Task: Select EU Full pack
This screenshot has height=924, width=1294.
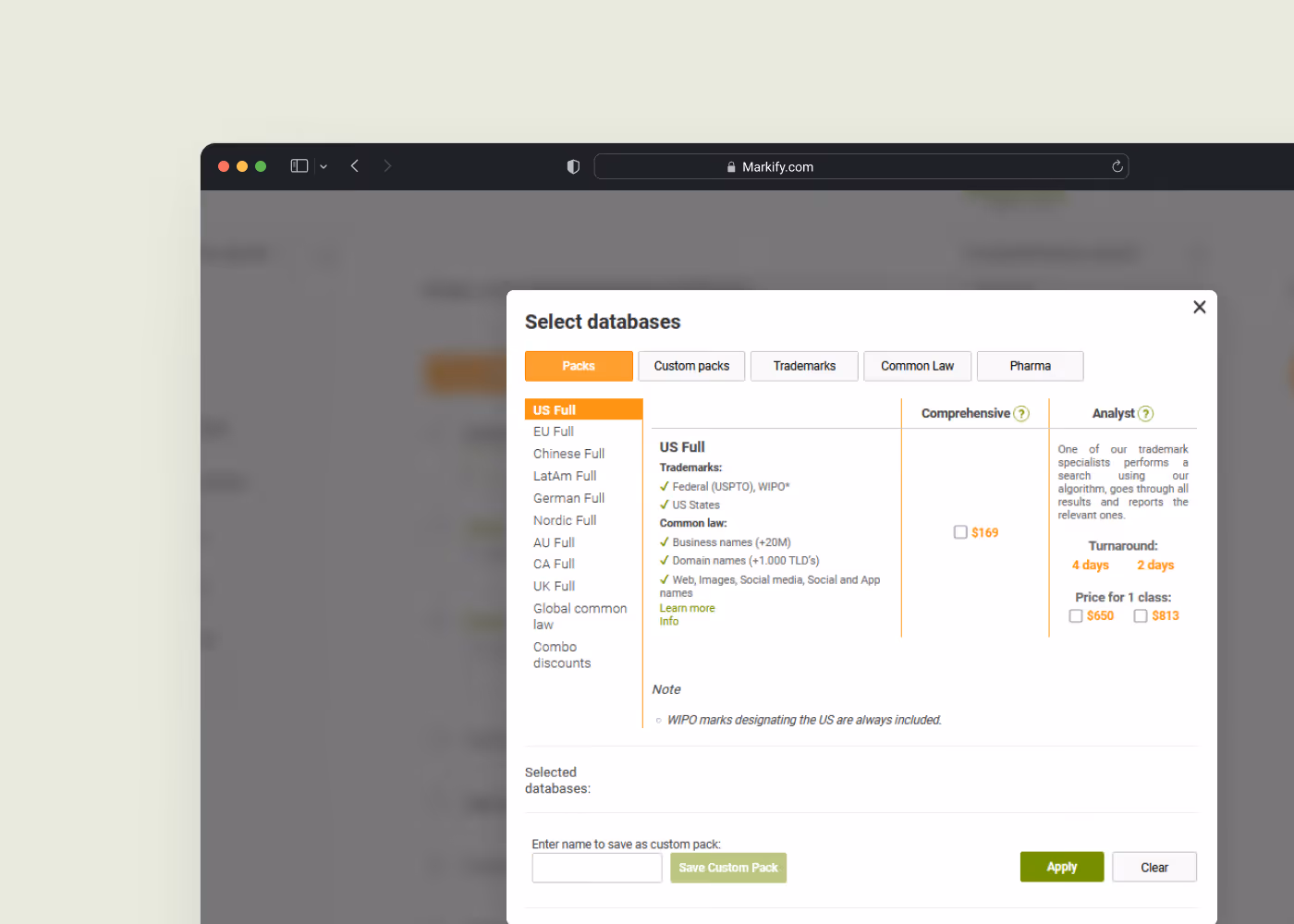Action: point(554,432)
